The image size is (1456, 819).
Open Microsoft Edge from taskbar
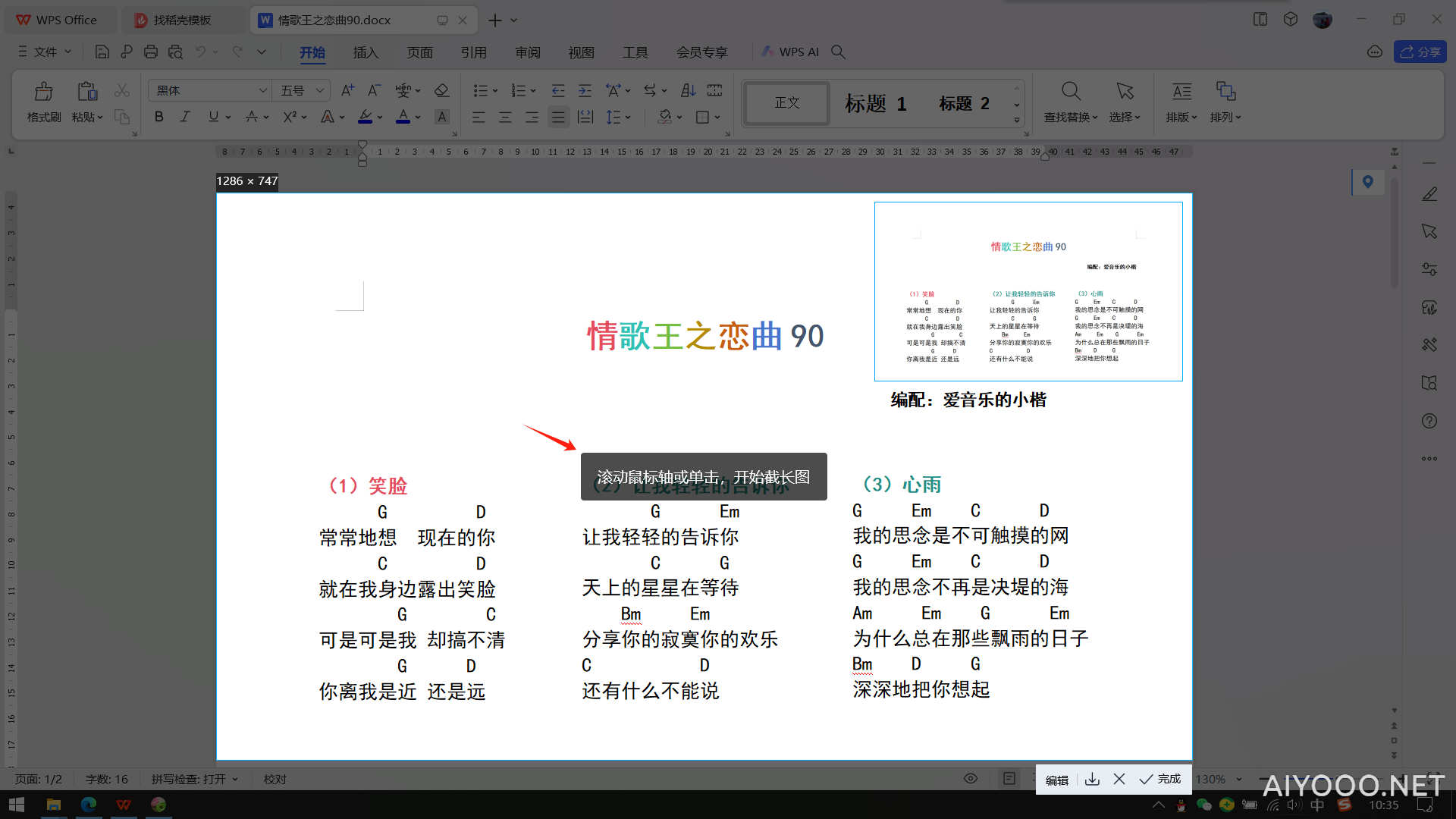[89, 805]
